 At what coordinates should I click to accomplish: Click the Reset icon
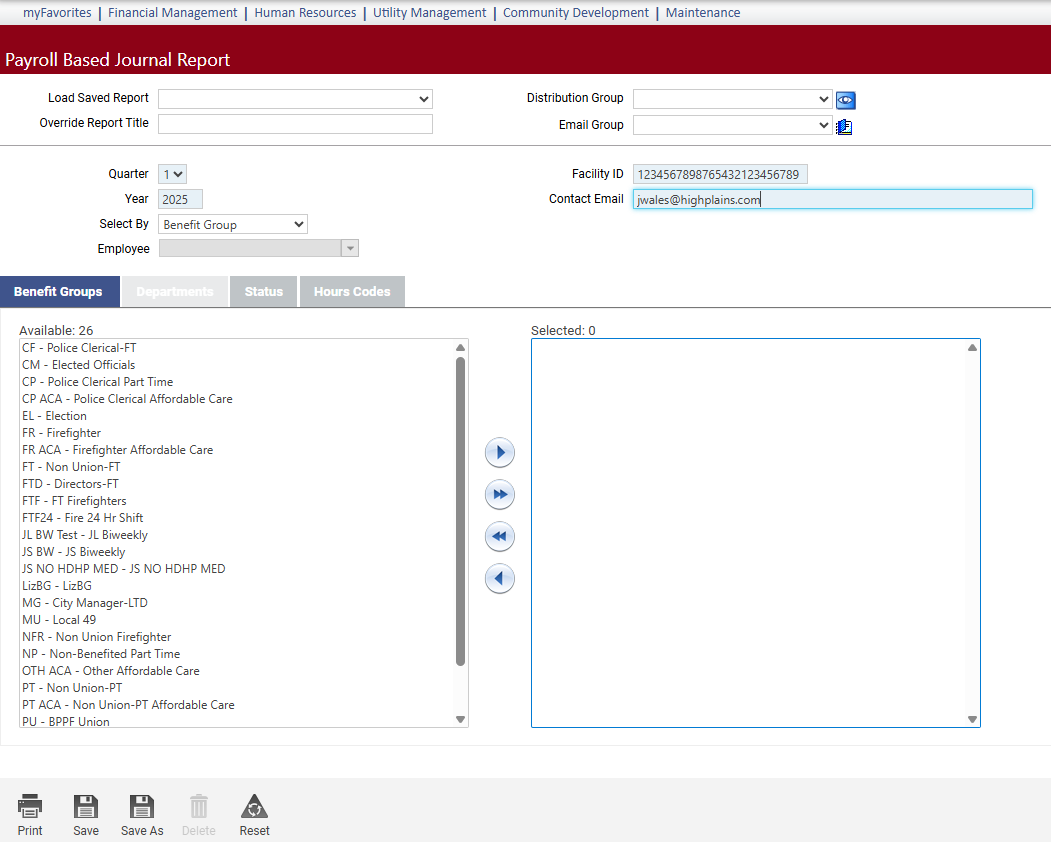pyautogui.click(x=254, y=807)
